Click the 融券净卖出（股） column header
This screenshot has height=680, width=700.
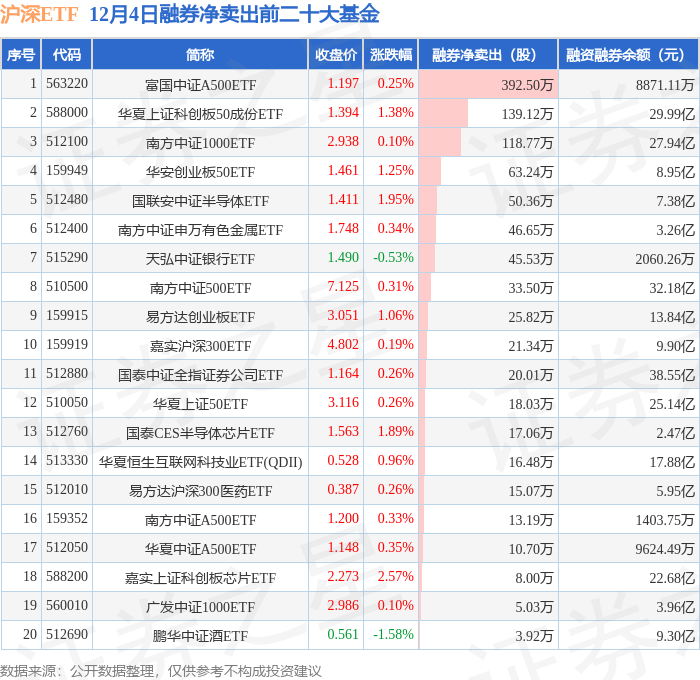(x=488, y=54)
